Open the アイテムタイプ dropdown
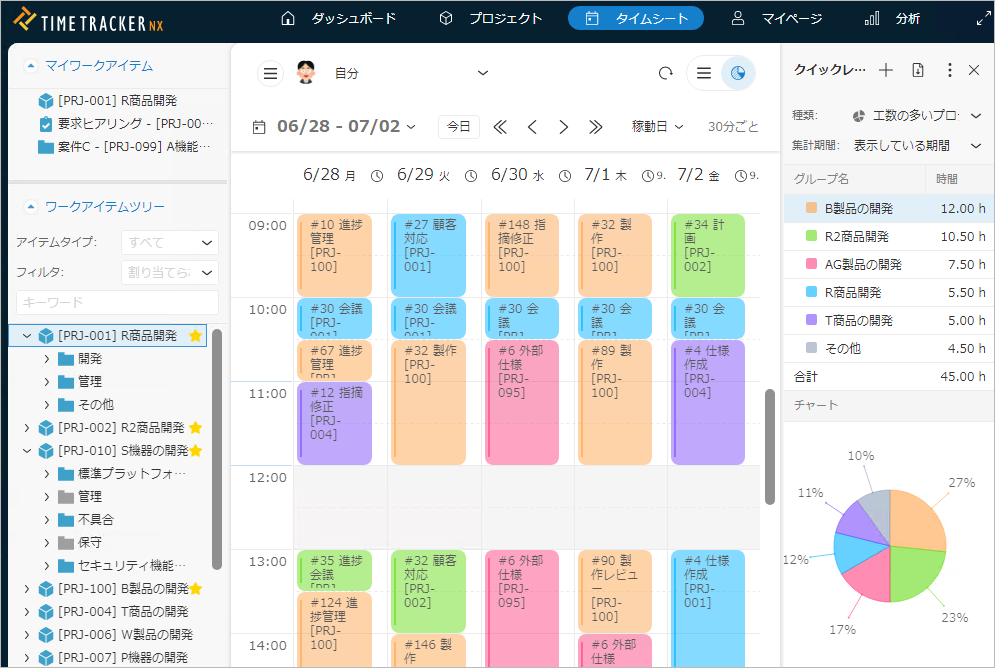 [169, 242]
